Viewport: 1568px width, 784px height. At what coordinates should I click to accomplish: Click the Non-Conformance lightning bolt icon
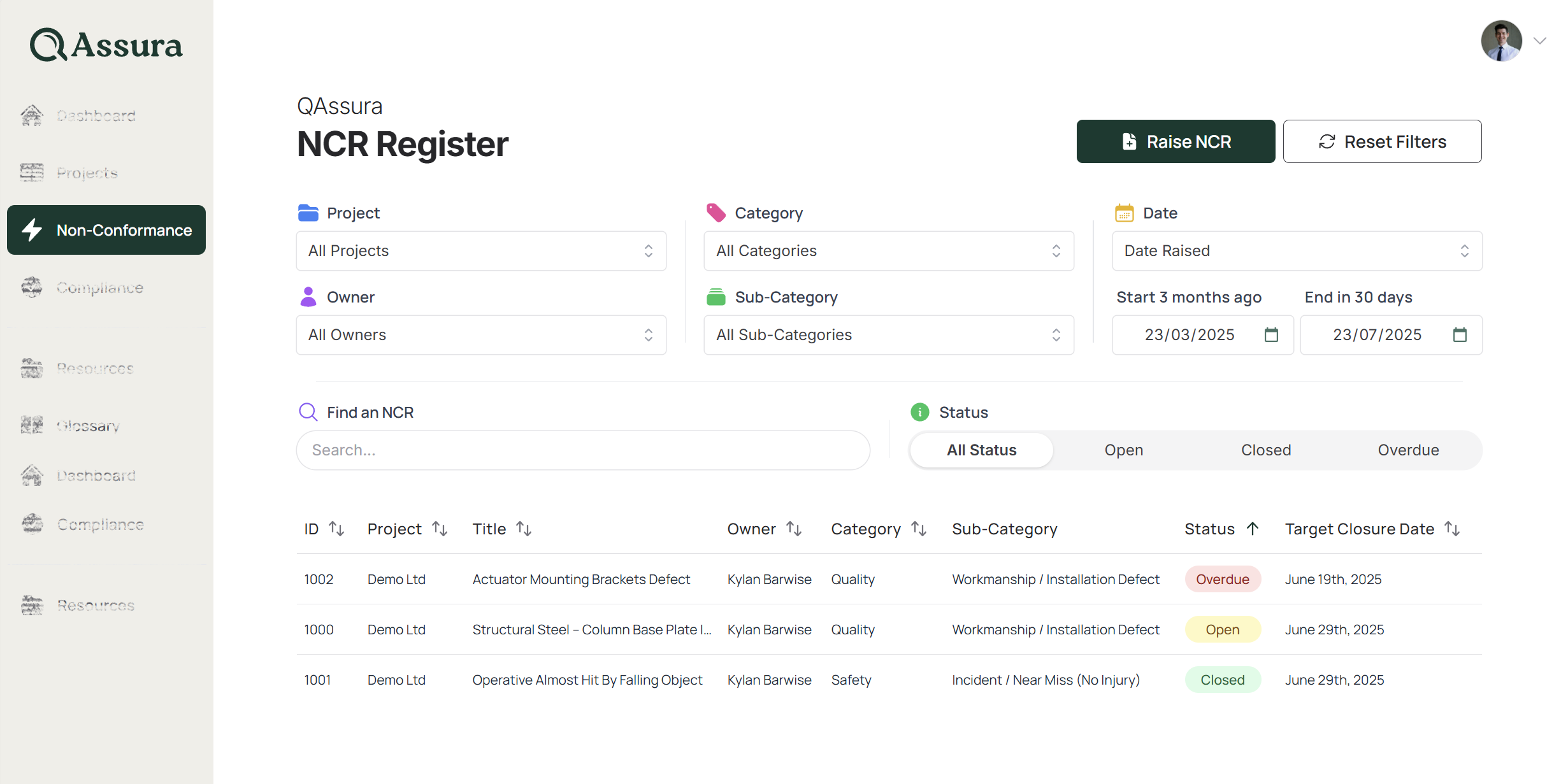pos(32,230)
